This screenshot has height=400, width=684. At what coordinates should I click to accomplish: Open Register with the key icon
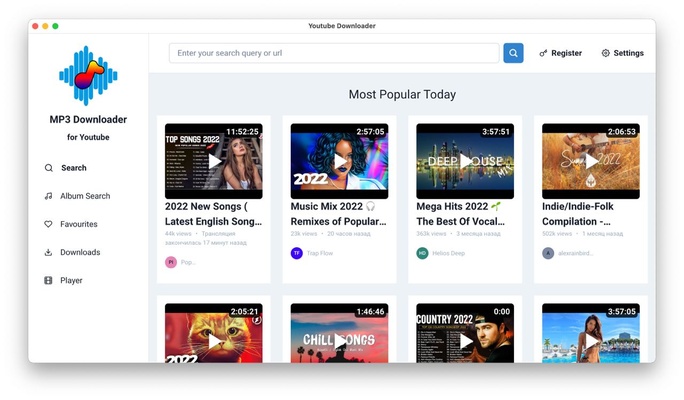[561, 53]
